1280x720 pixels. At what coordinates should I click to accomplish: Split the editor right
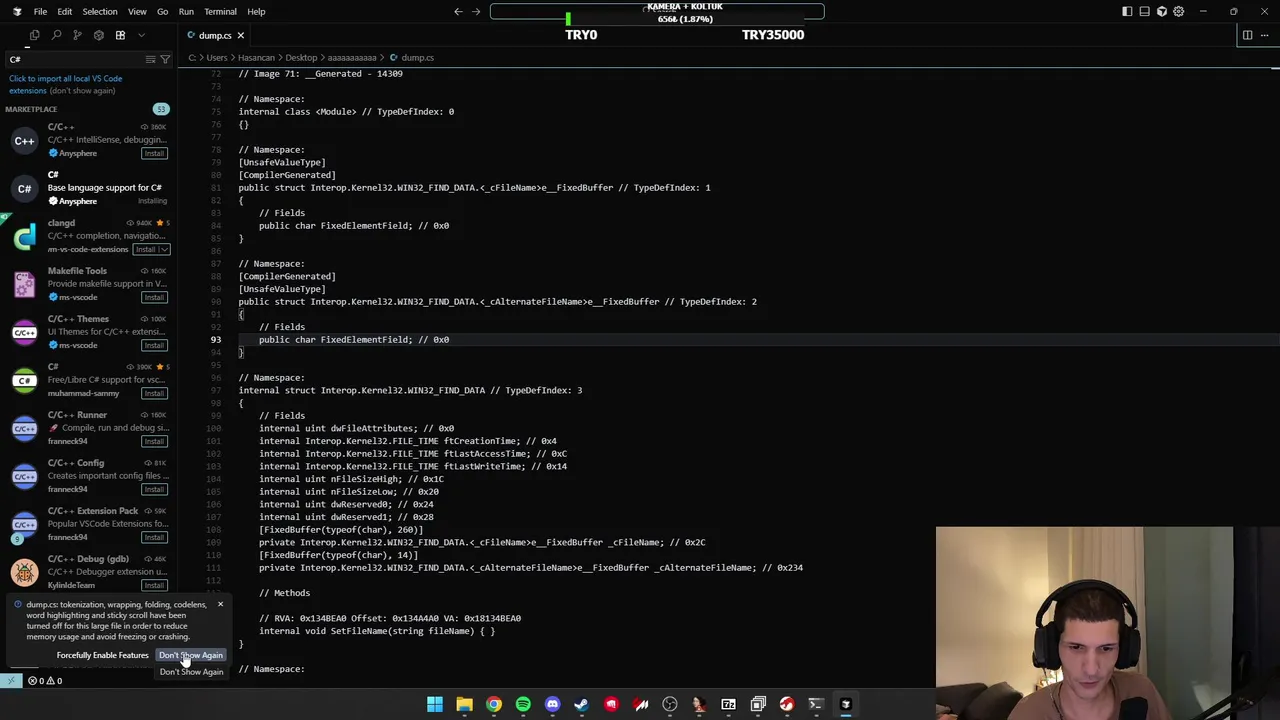(x=1247, y=35)
